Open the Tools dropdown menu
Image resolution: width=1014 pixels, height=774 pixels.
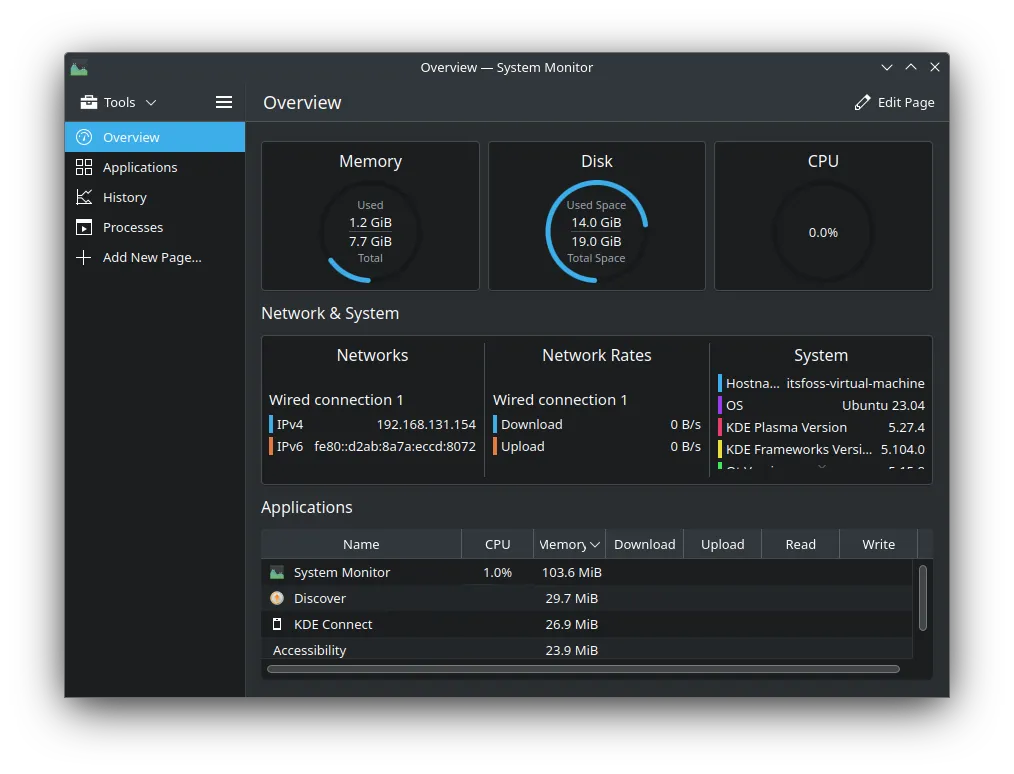point(119,102)
